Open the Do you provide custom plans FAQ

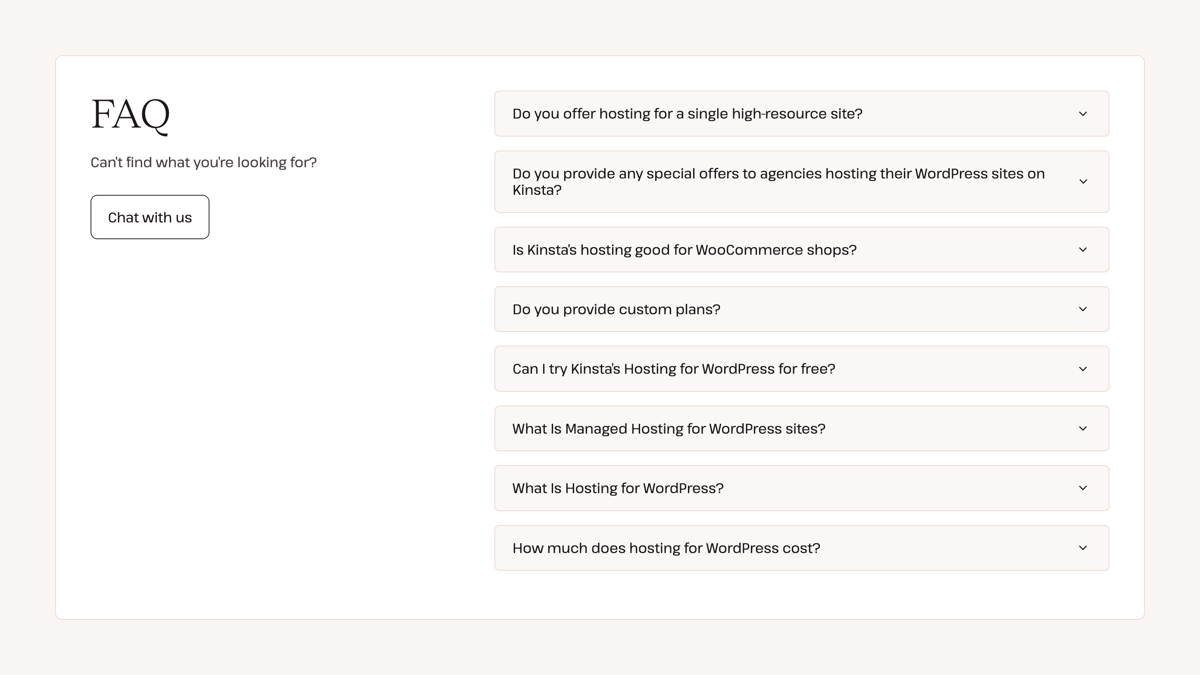(615, 309)
